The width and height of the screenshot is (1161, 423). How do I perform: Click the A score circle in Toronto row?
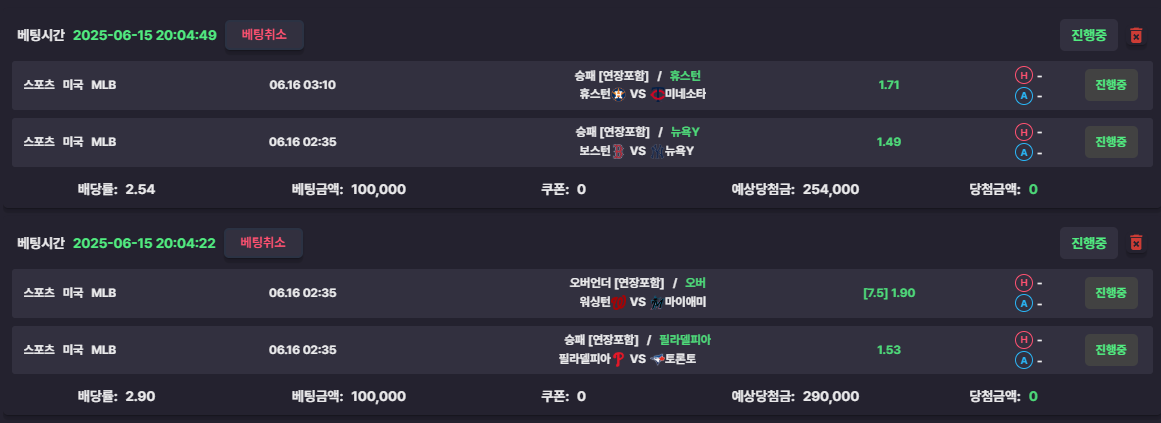tap(1023, 361)
